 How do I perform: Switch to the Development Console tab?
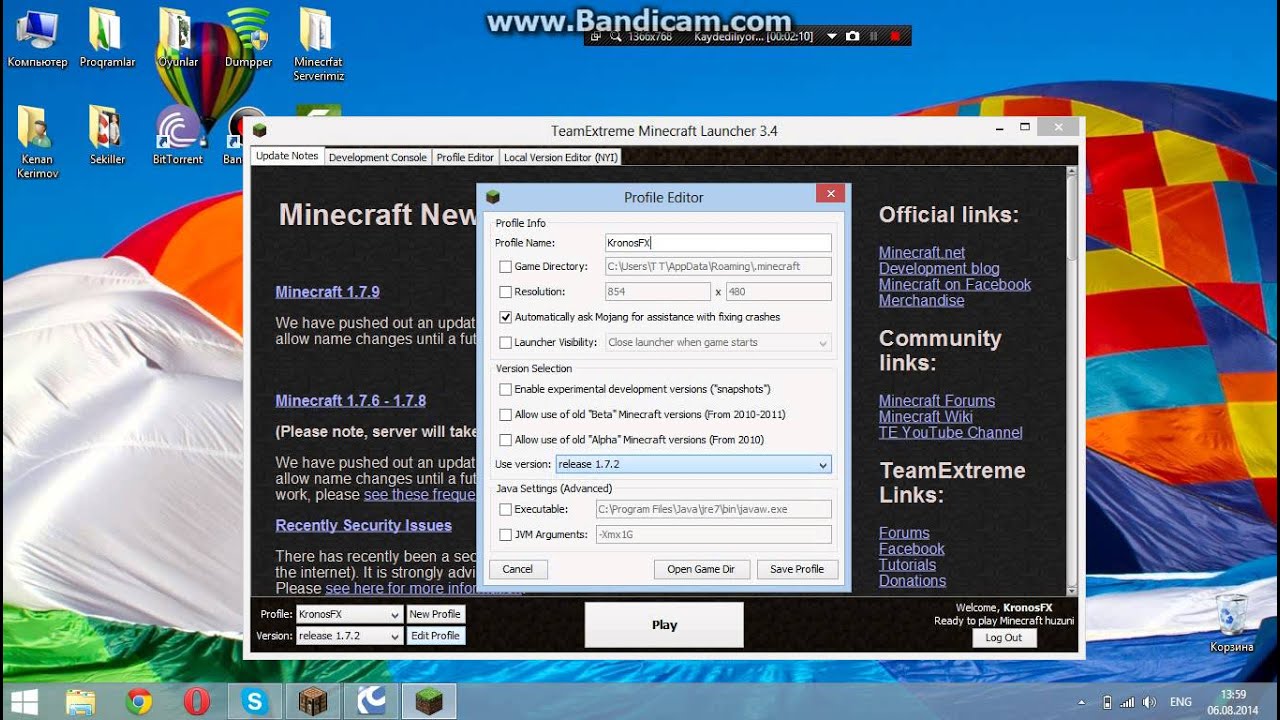378,157
